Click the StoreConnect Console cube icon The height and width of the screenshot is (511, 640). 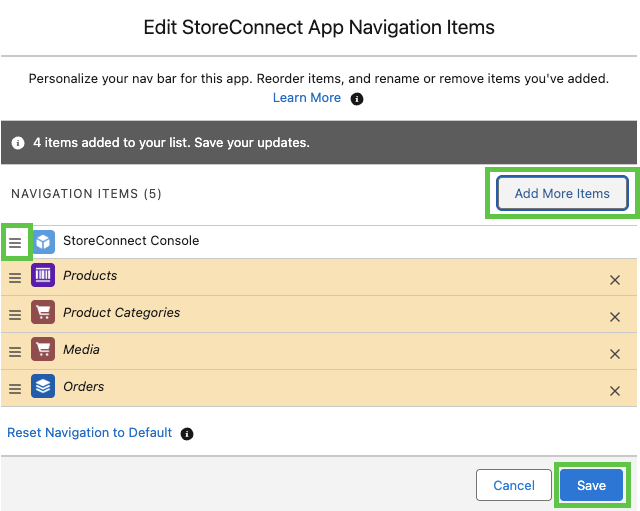(x=43, y=242)
